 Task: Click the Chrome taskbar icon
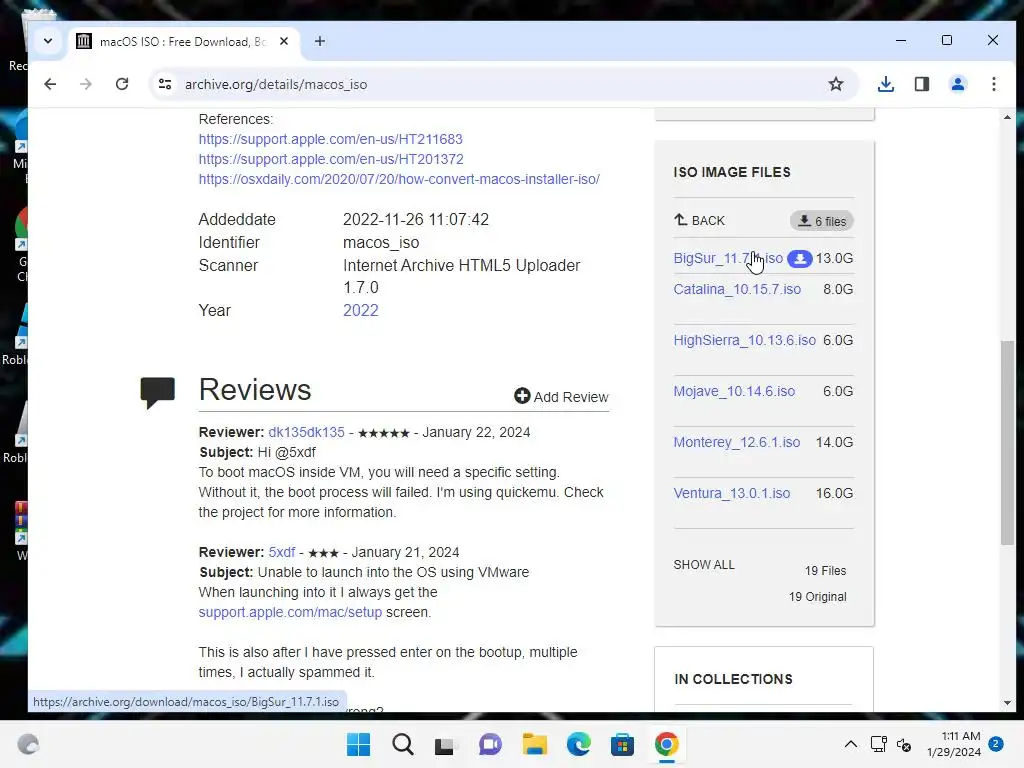(x=667, y=744)
